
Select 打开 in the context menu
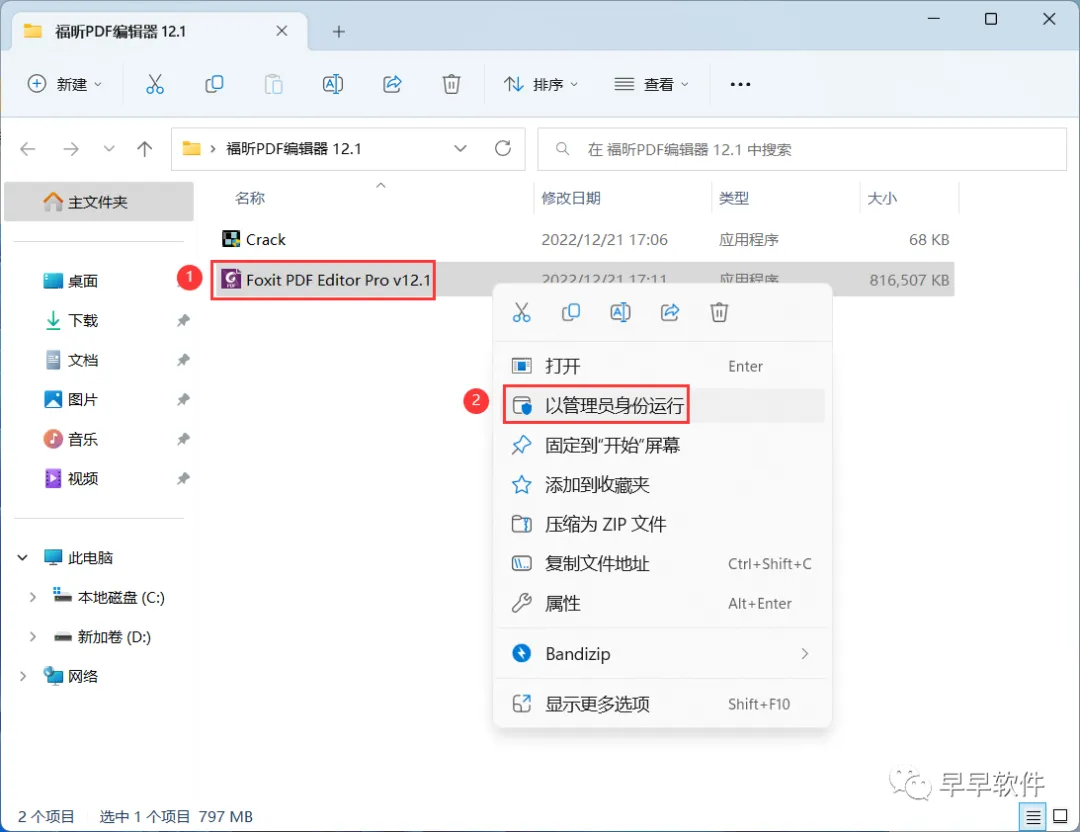tap(663, 366)
